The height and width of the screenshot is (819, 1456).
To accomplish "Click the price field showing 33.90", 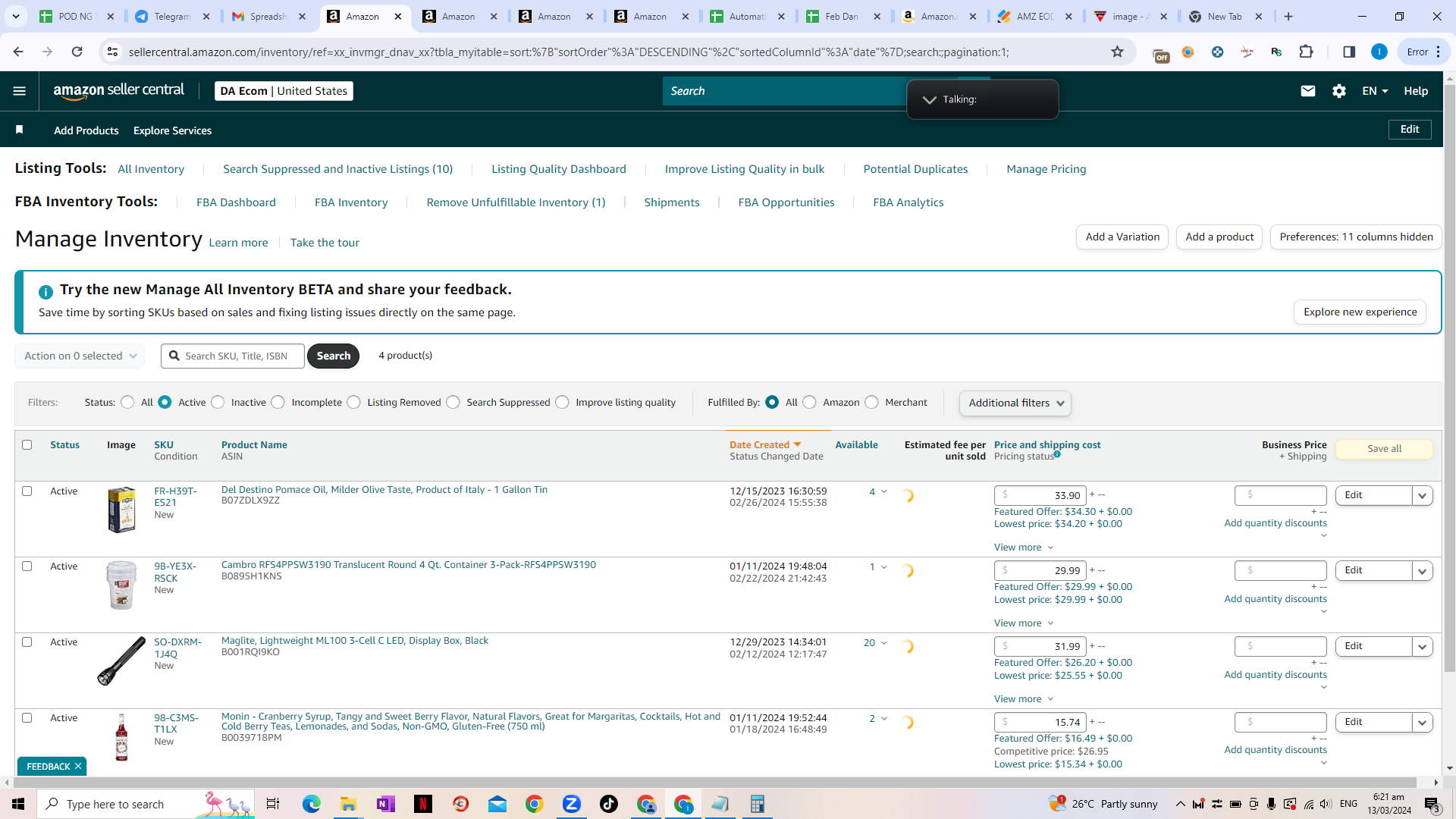I will (x=1040, y=495).
